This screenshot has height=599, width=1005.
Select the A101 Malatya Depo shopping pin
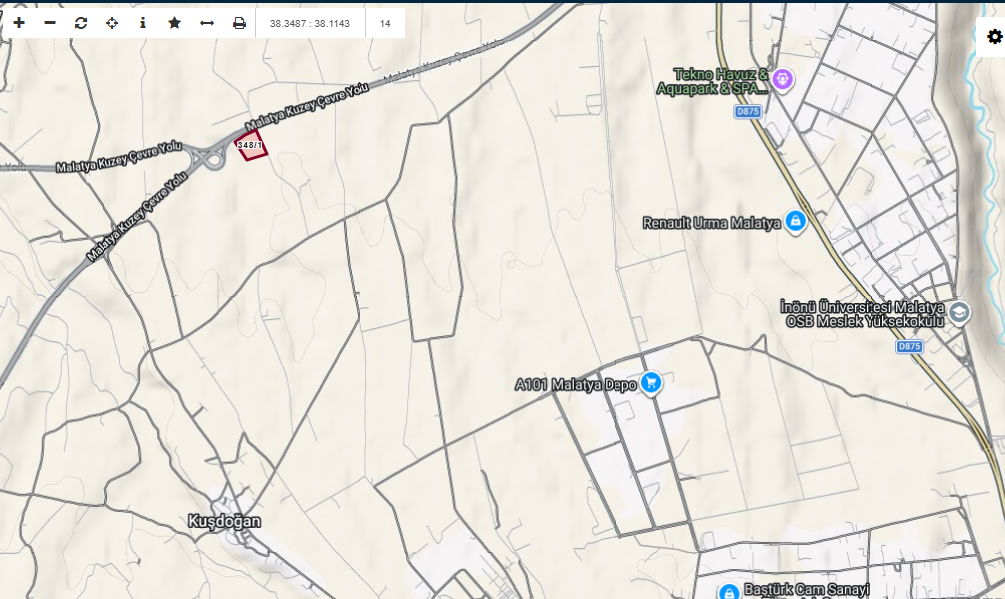(x=651, y=383)
